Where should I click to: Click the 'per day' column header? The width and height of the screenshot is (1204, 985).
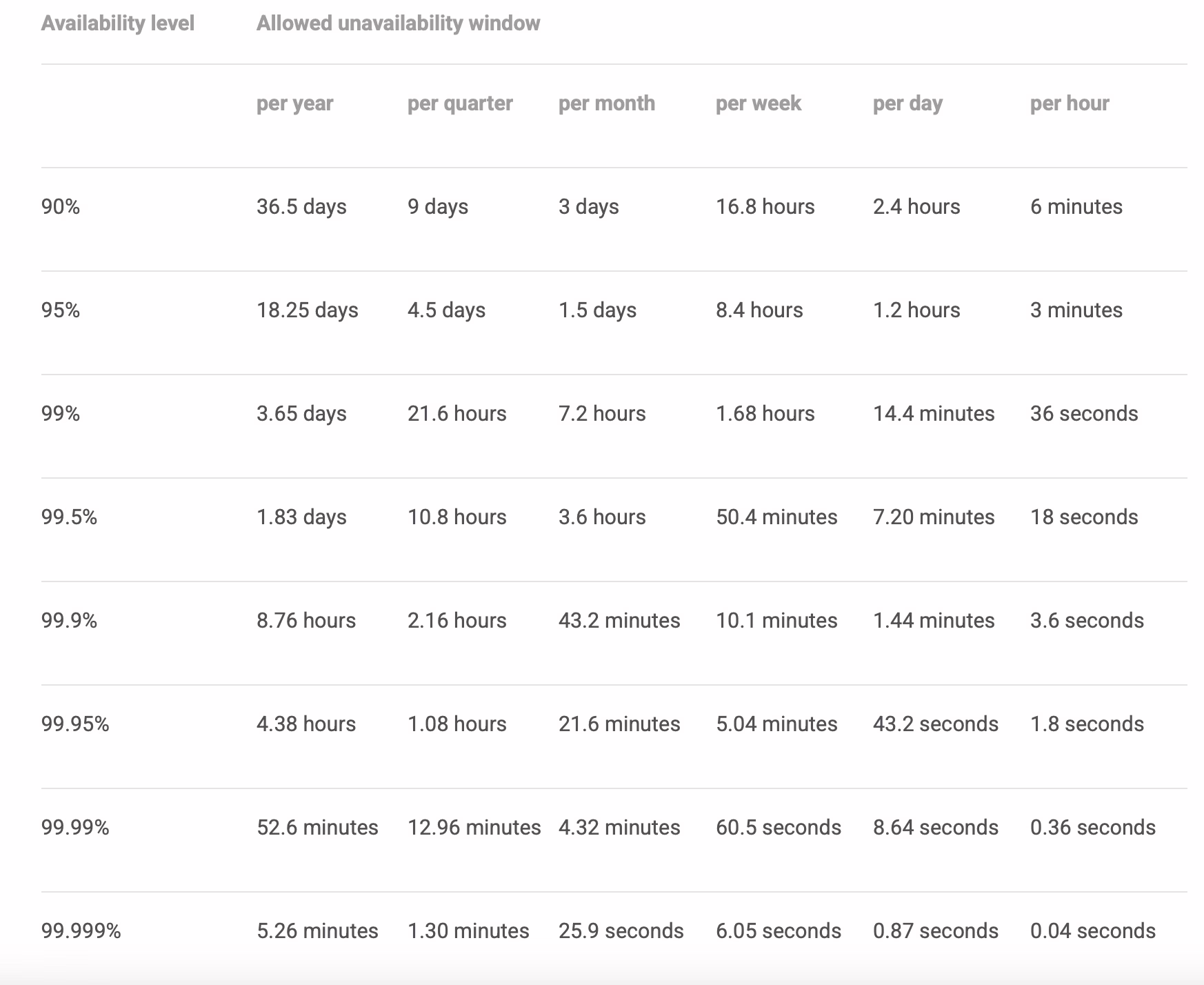click(x=907, y=103)
